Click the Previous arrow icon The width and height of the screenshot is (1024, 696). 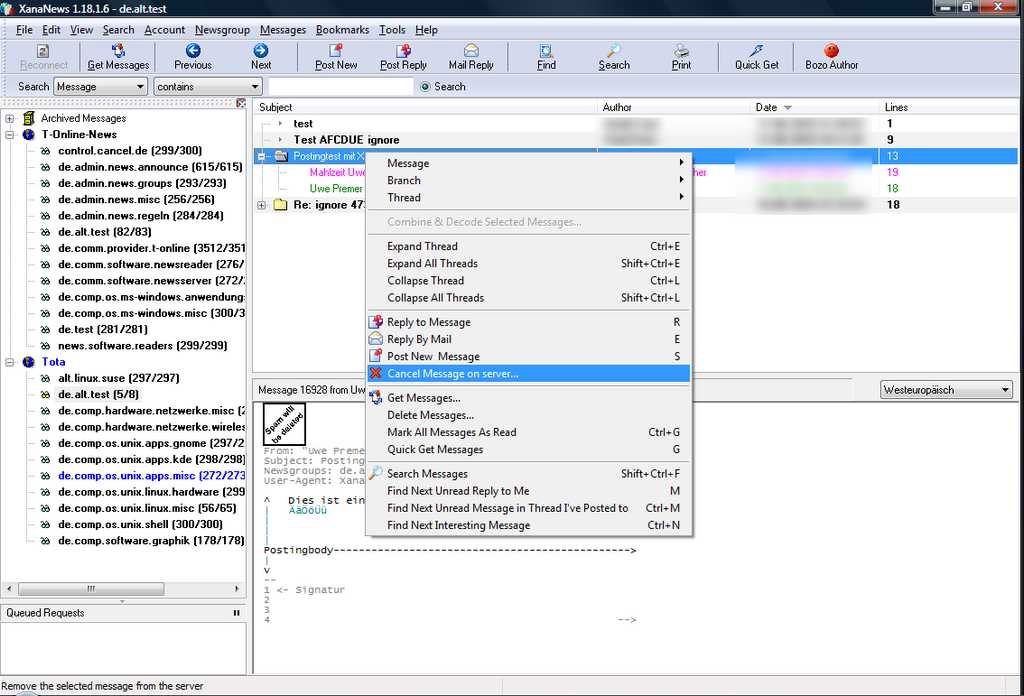(193, 51)
